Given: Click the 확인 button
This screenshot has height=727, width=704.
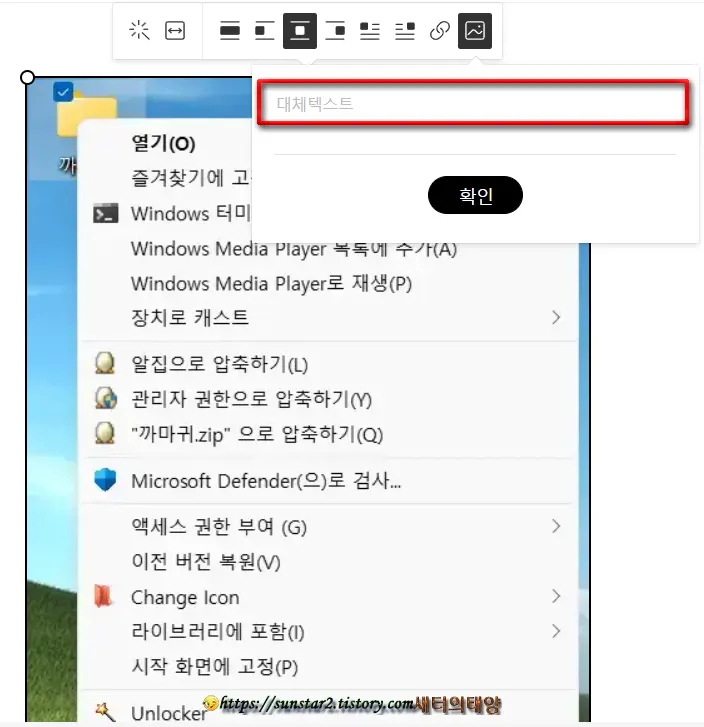Looking at the screenshot, I should [x=475, y=195].
